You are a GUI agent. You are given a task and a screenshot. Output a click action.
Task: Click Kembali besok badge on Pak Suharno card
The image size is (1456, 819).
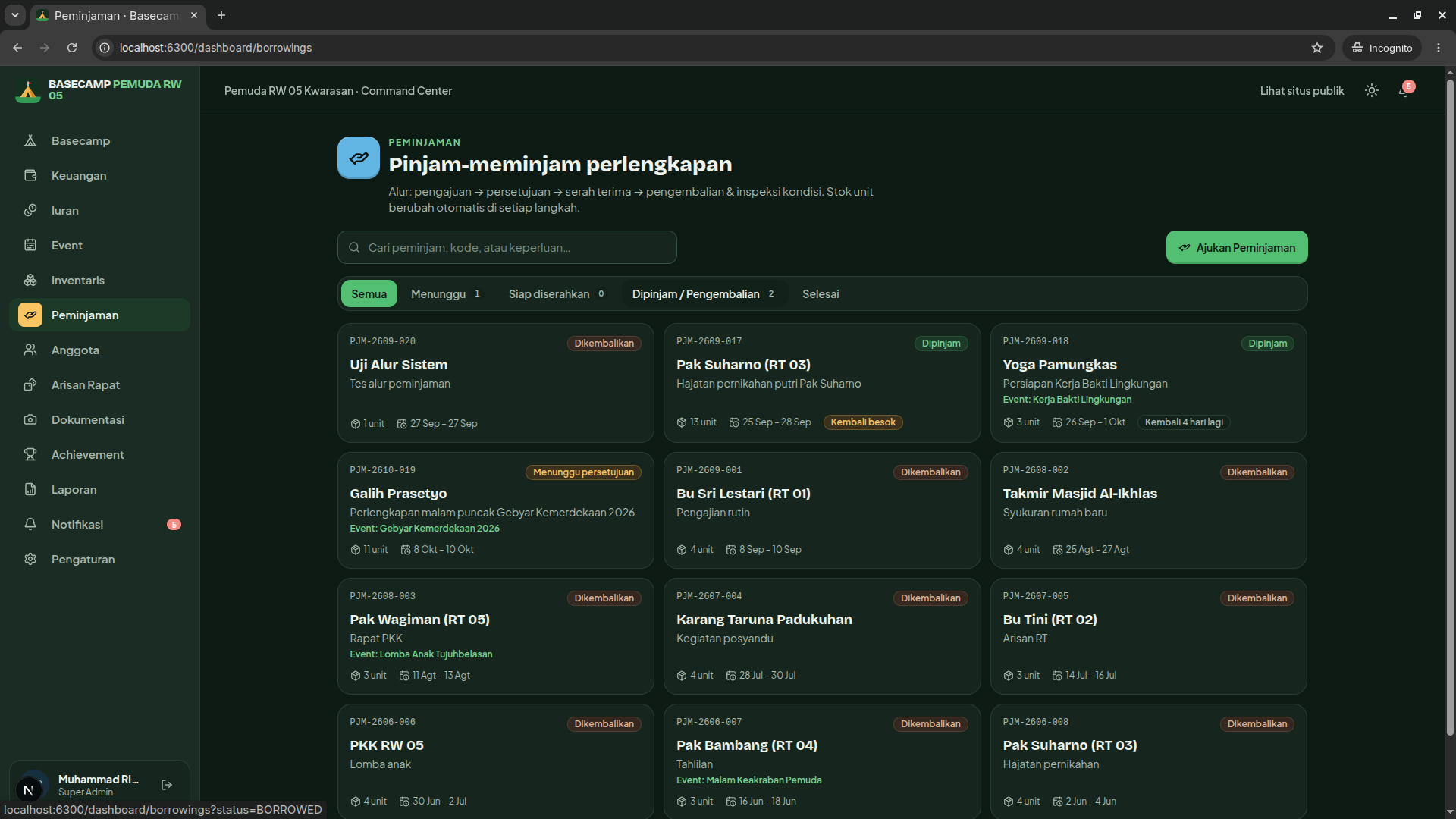863,422
